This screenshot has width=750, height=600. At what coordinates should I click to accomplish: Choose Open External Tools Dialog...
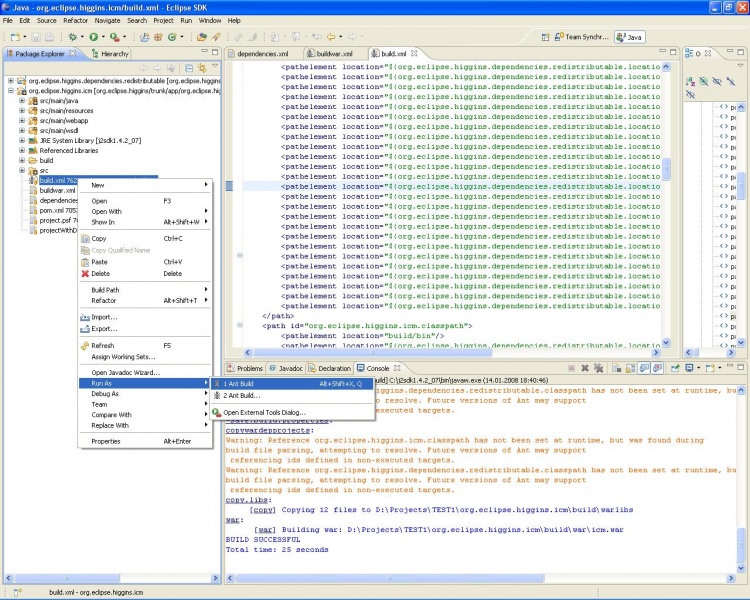pyautogui.click(x=292, y=412)
